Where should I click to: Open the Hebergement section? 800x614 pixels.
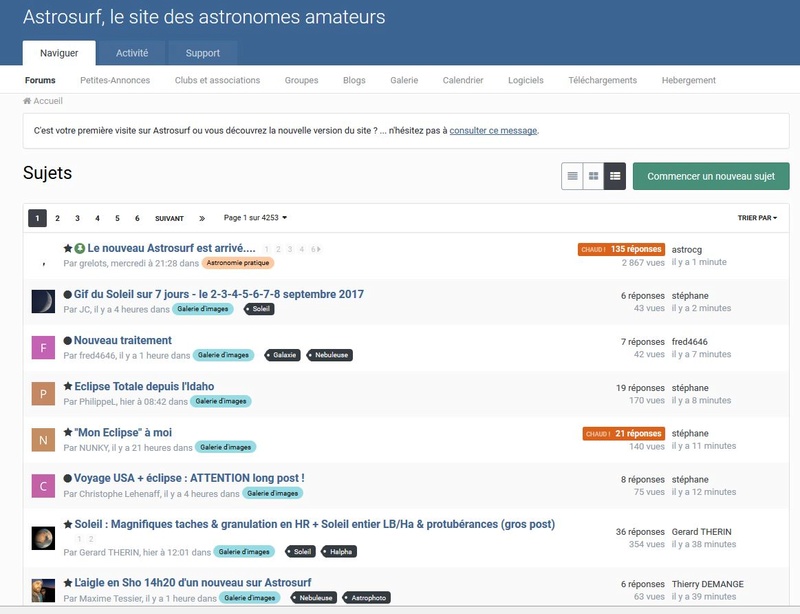[688, 80]
